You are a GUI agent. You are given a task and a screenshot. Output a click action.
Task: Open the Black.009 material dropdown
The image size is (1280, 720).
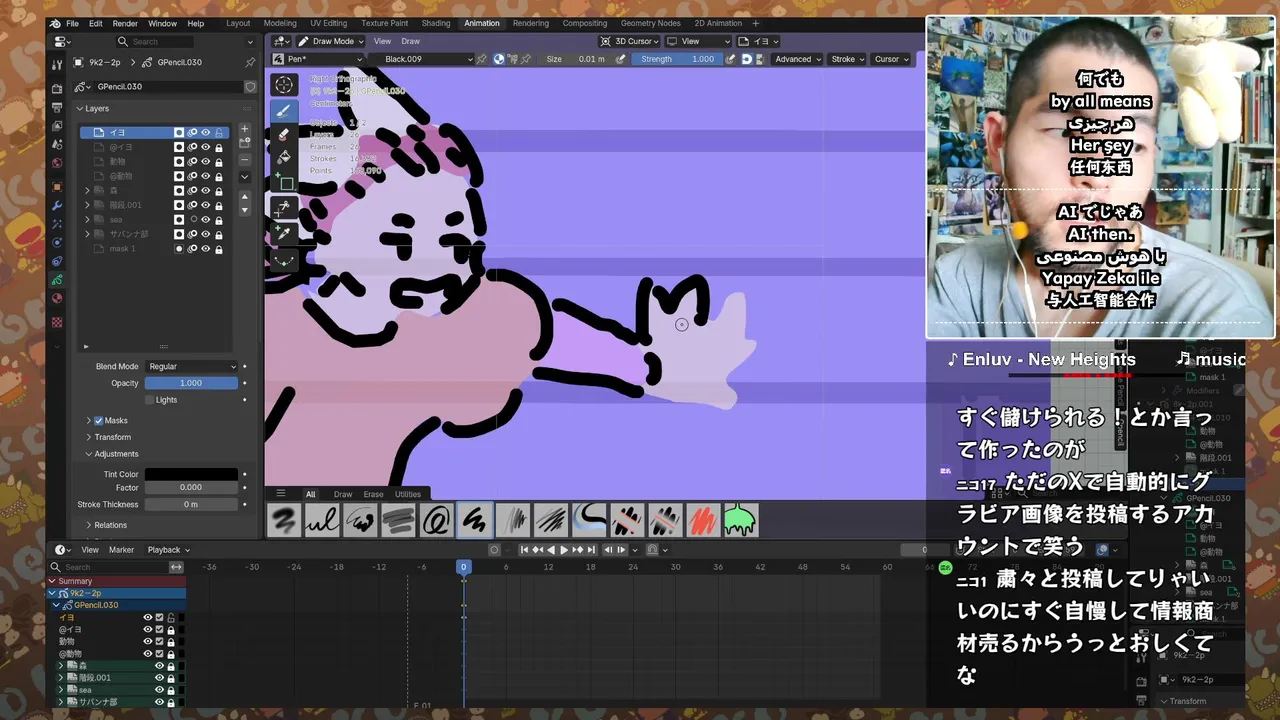point(421,59)
